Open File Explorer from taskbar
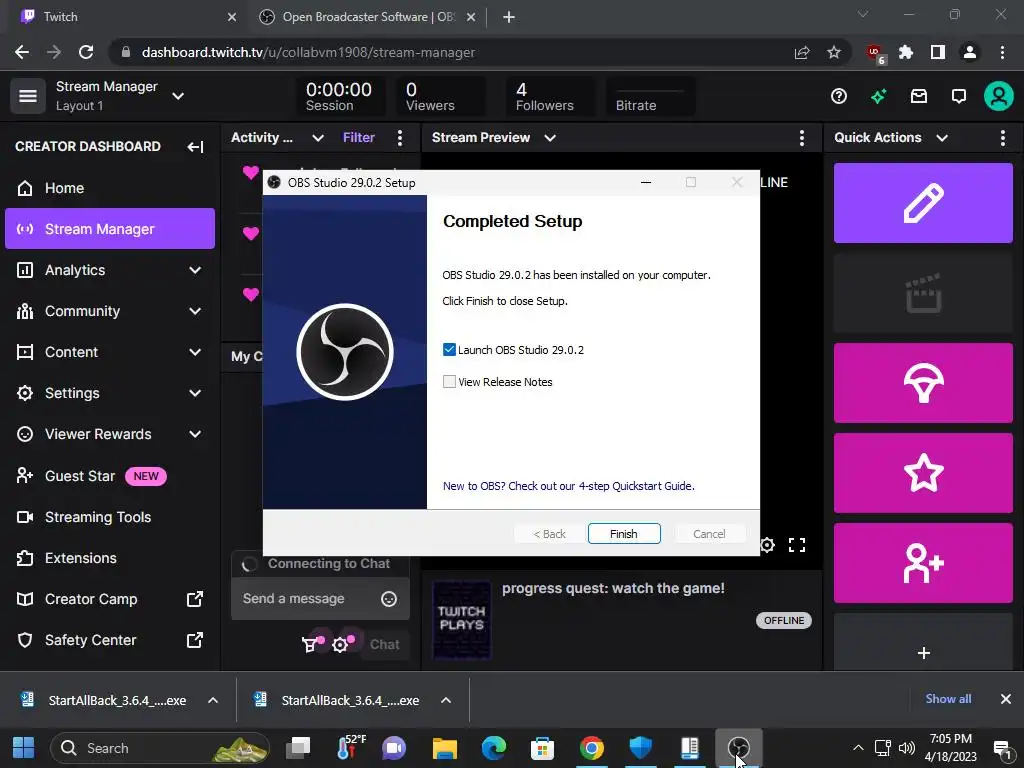1024x768 pixels. click(445, 748)
